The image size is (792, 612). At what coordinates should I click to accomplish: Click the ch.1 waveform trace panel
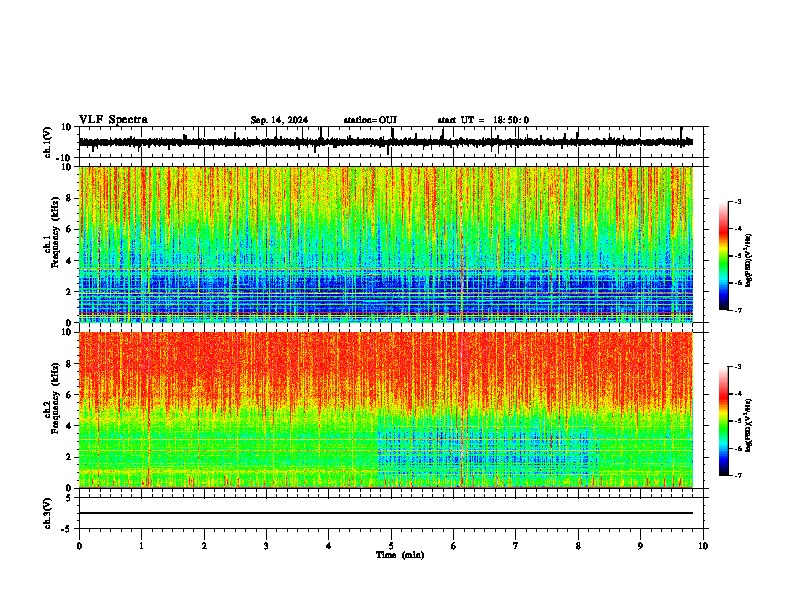[391, 142]
